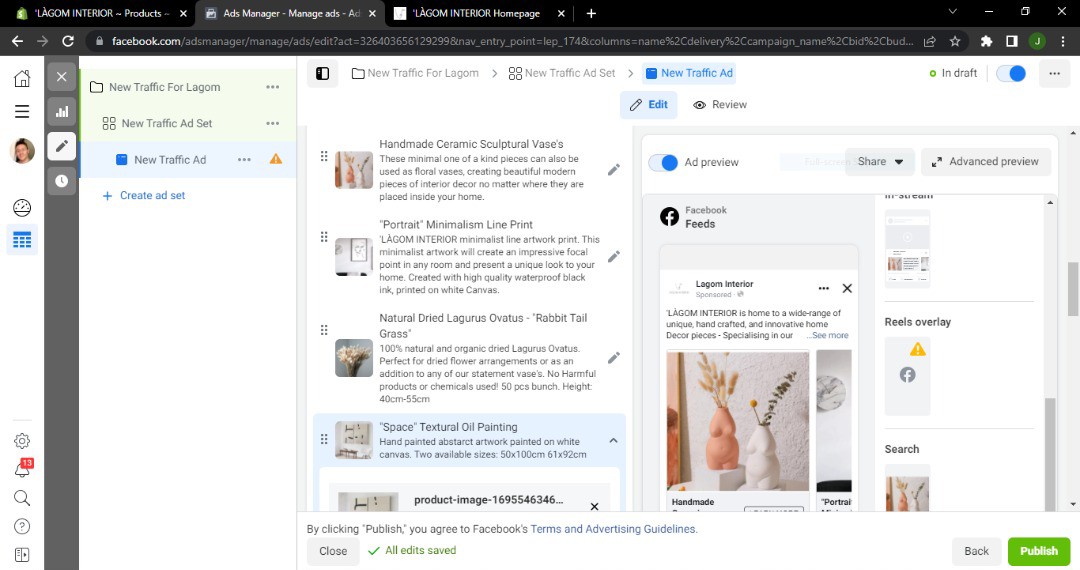Open more options menu beside In draft toggle
1080x570 pixels.
click(1055, 74)
